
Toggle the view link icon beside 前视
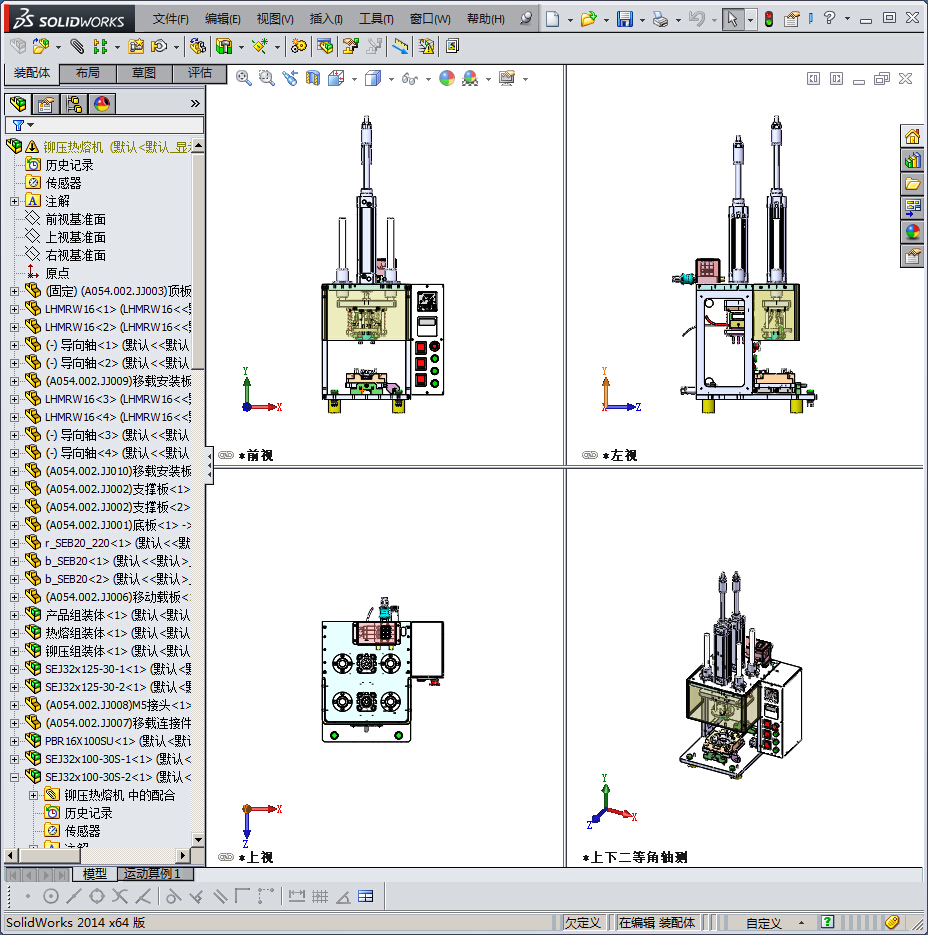pos(226,455)
